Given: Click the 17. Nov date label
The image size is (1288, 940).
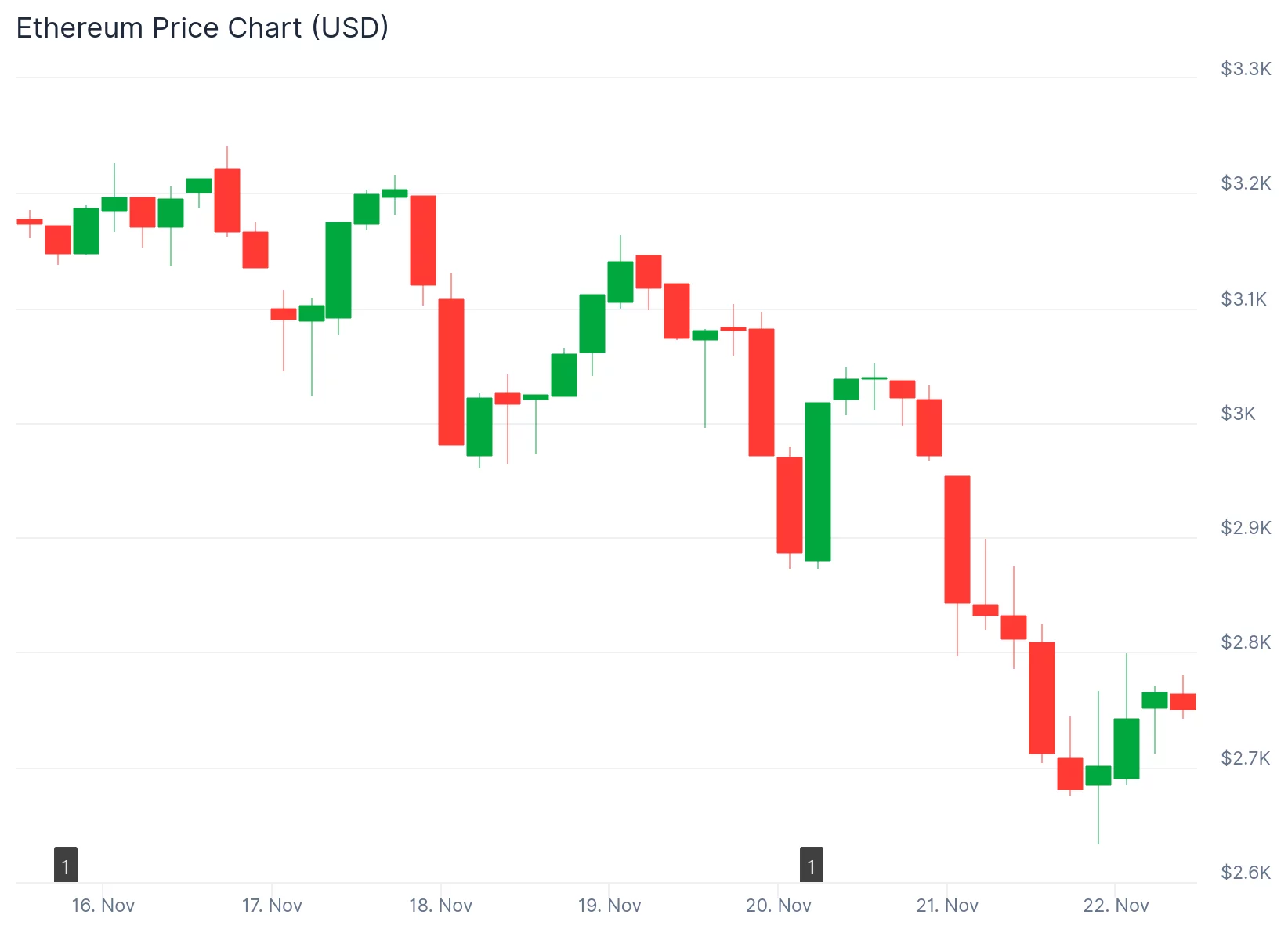Looking at the screenshot, I should pyautogui.click(x=272, y=906).
